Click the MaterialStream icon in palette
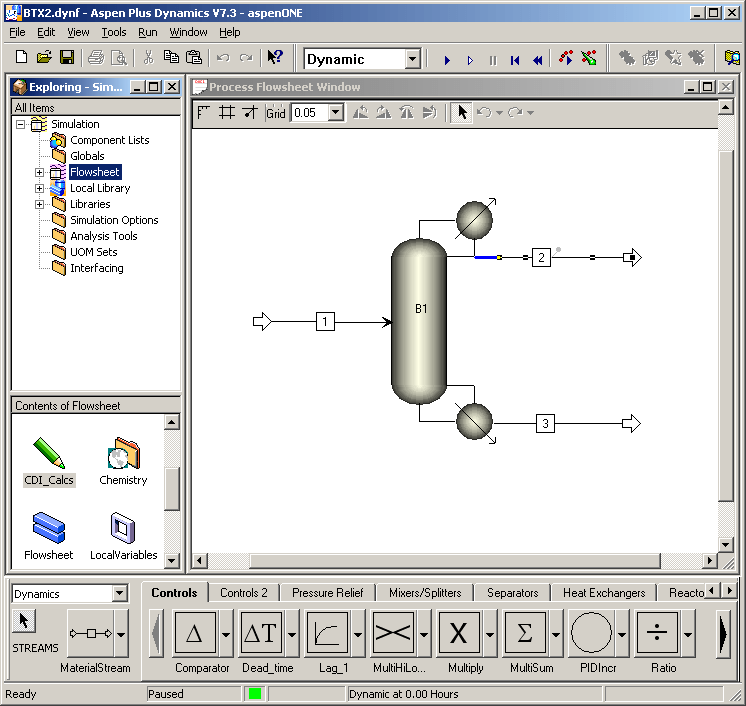 (x=91, y=634)
